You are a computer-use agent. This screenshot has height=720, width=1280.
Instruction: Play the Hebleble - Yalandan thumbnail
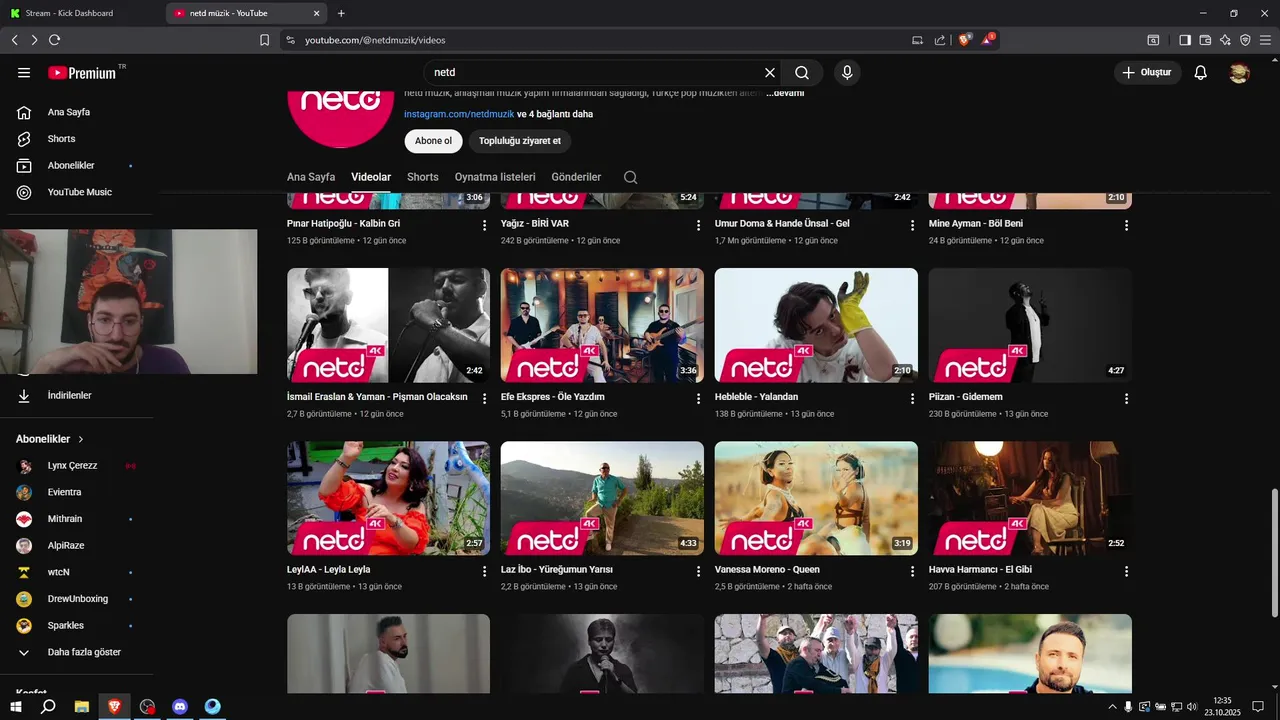[816, 325]
